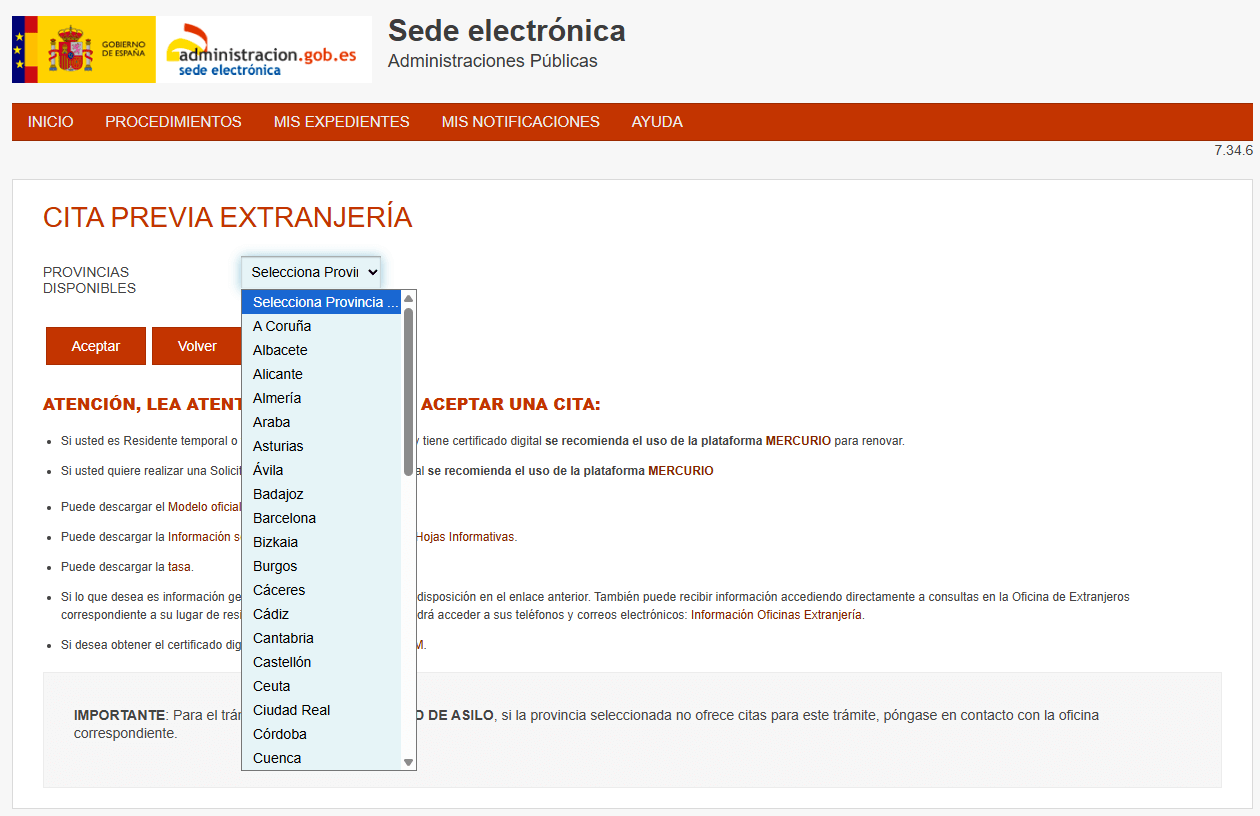The image size is (1260, 816).
Task: Select Barcelona from the province list
Action: [284, 518]
